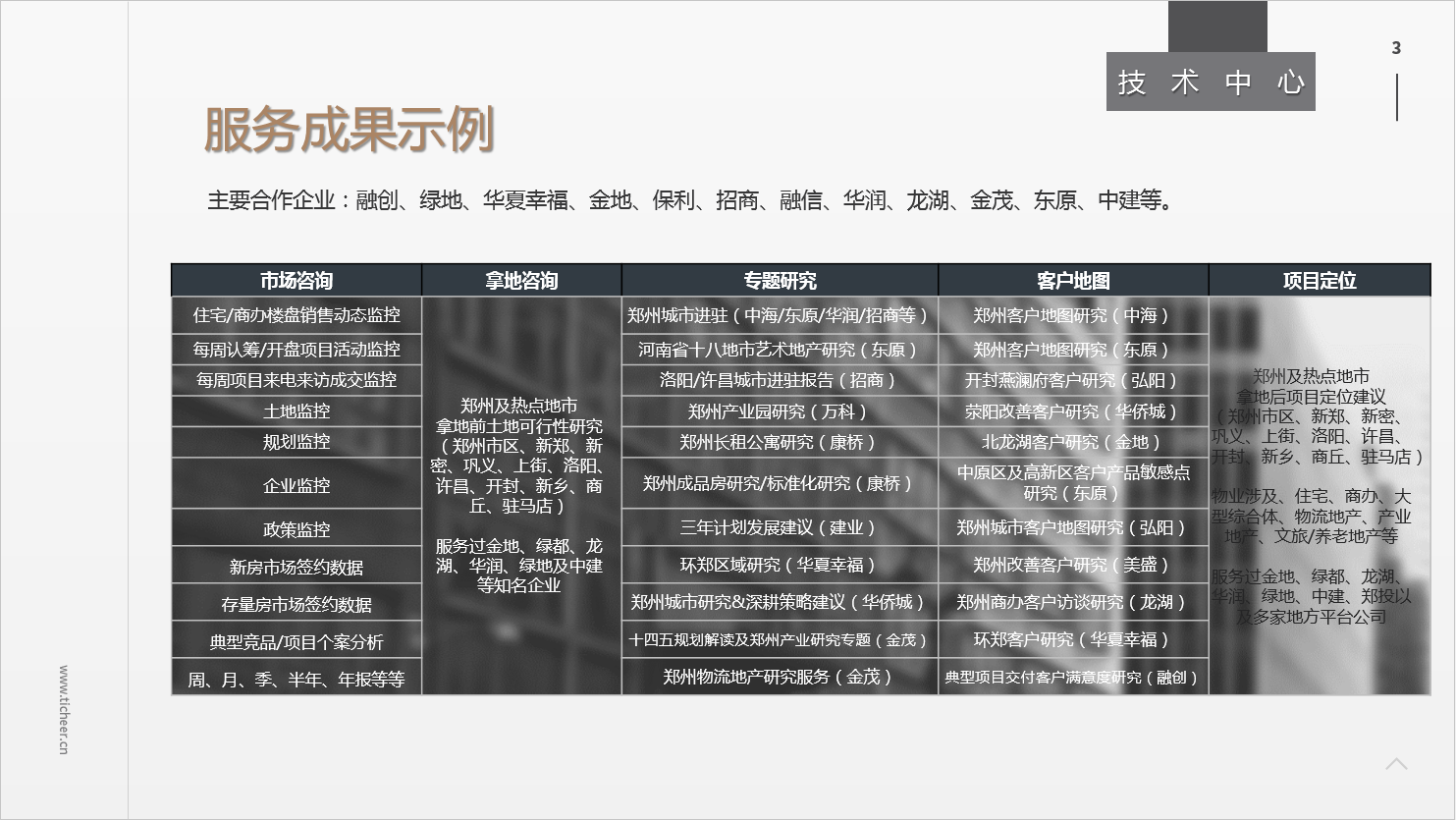Select the 市场咨询 column header
Image resolution: width=1456 pixels, height=820 pixels.
tap(297, 281)
